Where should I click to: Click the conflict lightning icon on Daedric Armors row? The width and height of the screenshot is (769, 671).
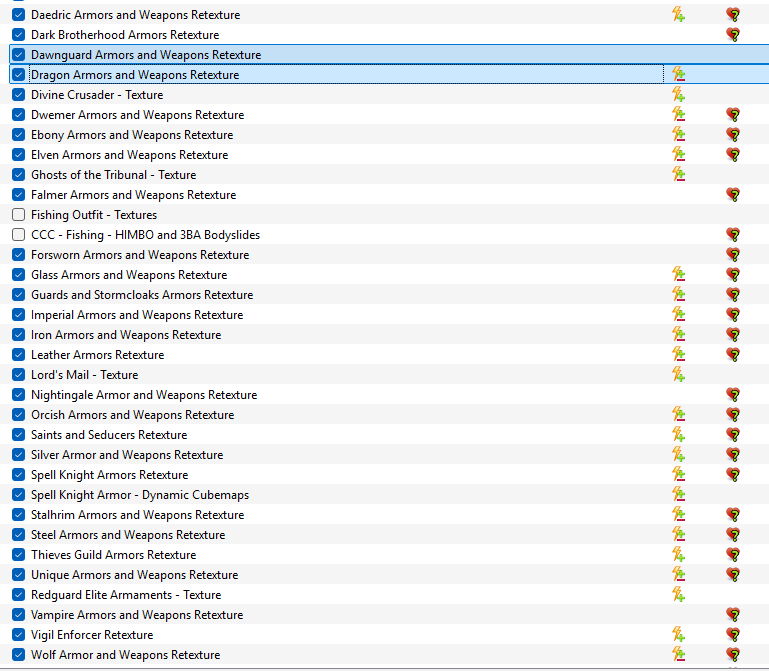tap(678, 15)
